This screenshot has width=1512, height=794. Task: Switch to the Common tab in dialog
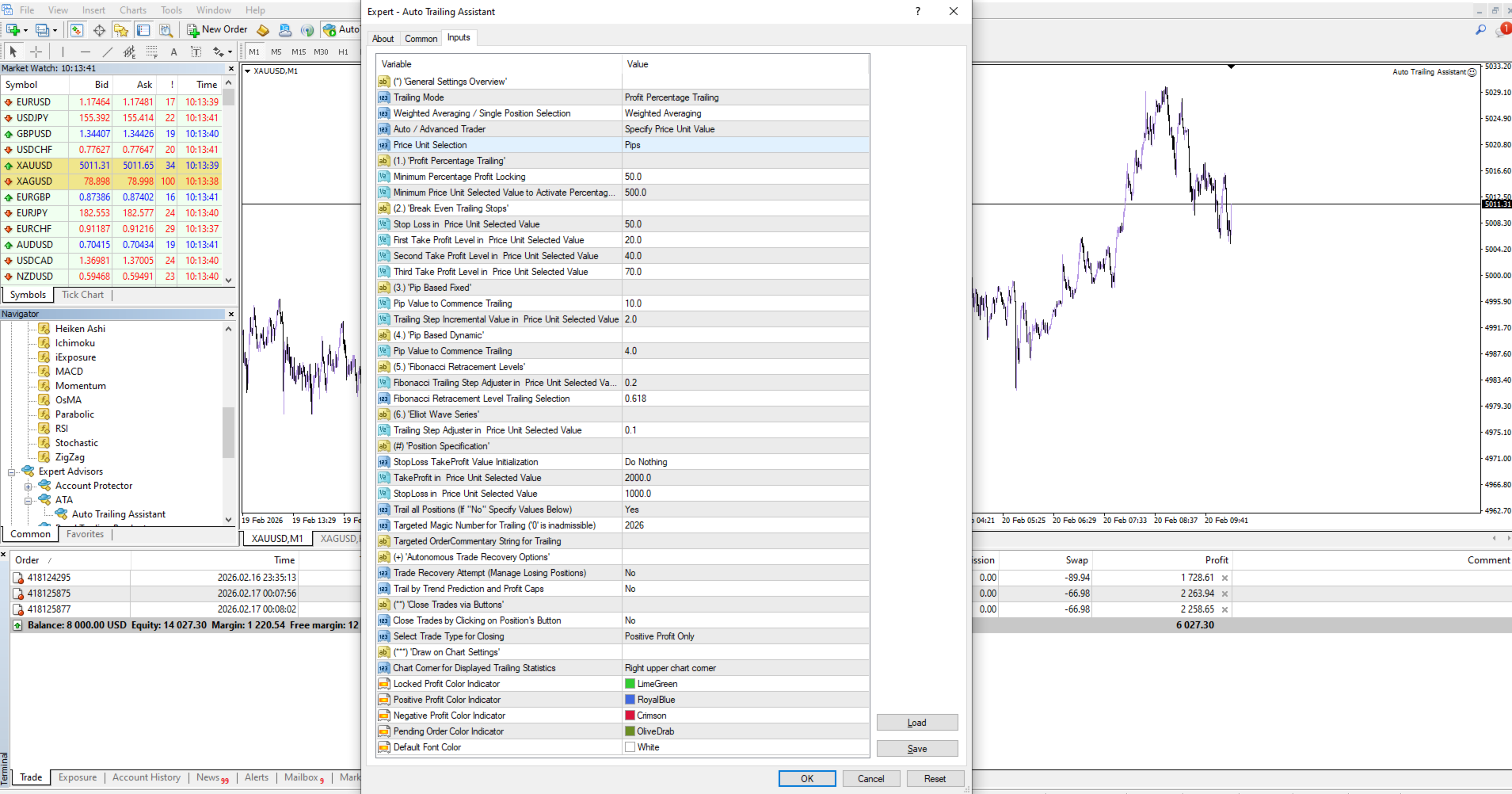click(421, 38)
